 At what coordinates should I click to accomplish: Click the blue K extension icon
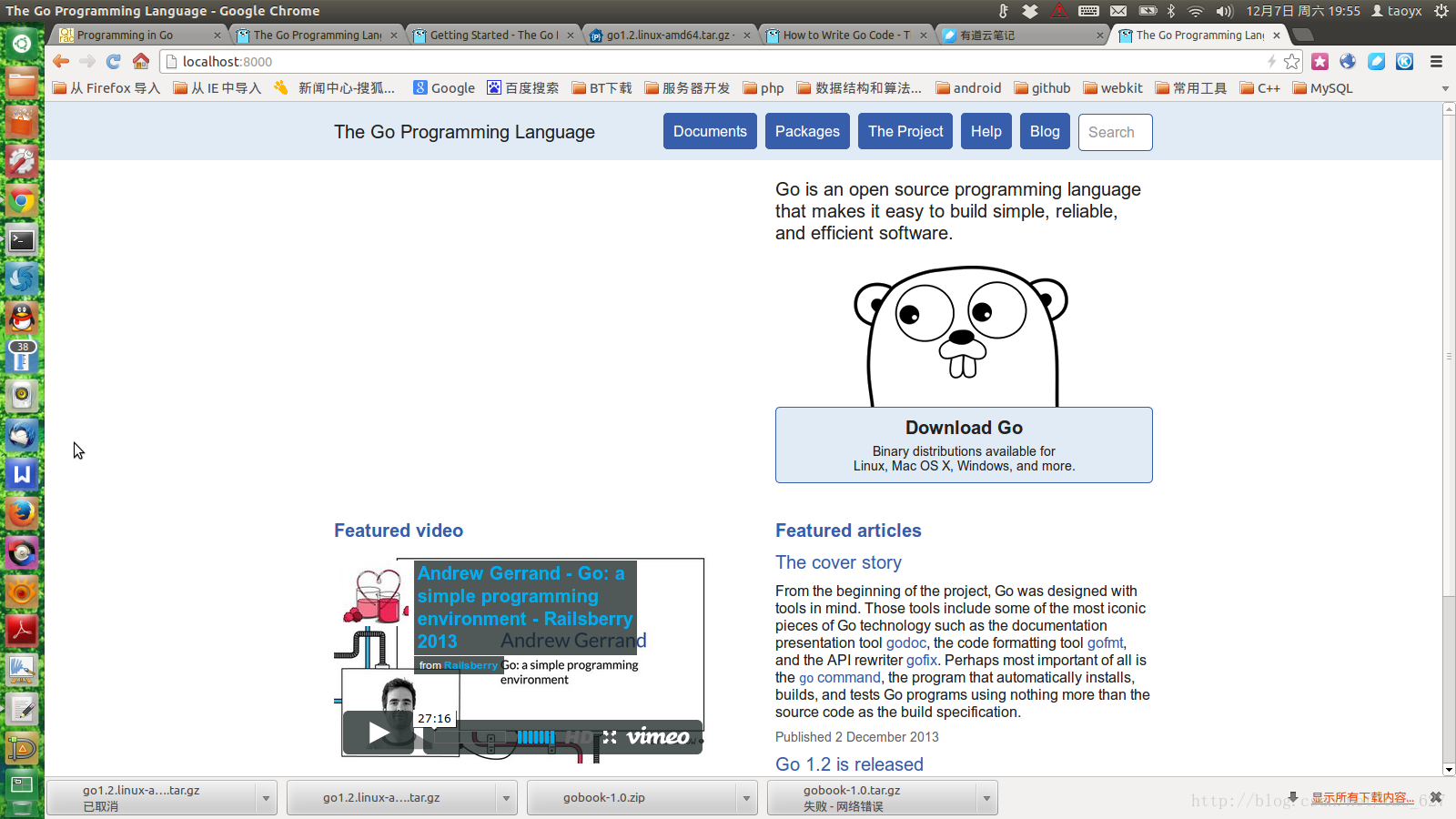click(1405, 61)
